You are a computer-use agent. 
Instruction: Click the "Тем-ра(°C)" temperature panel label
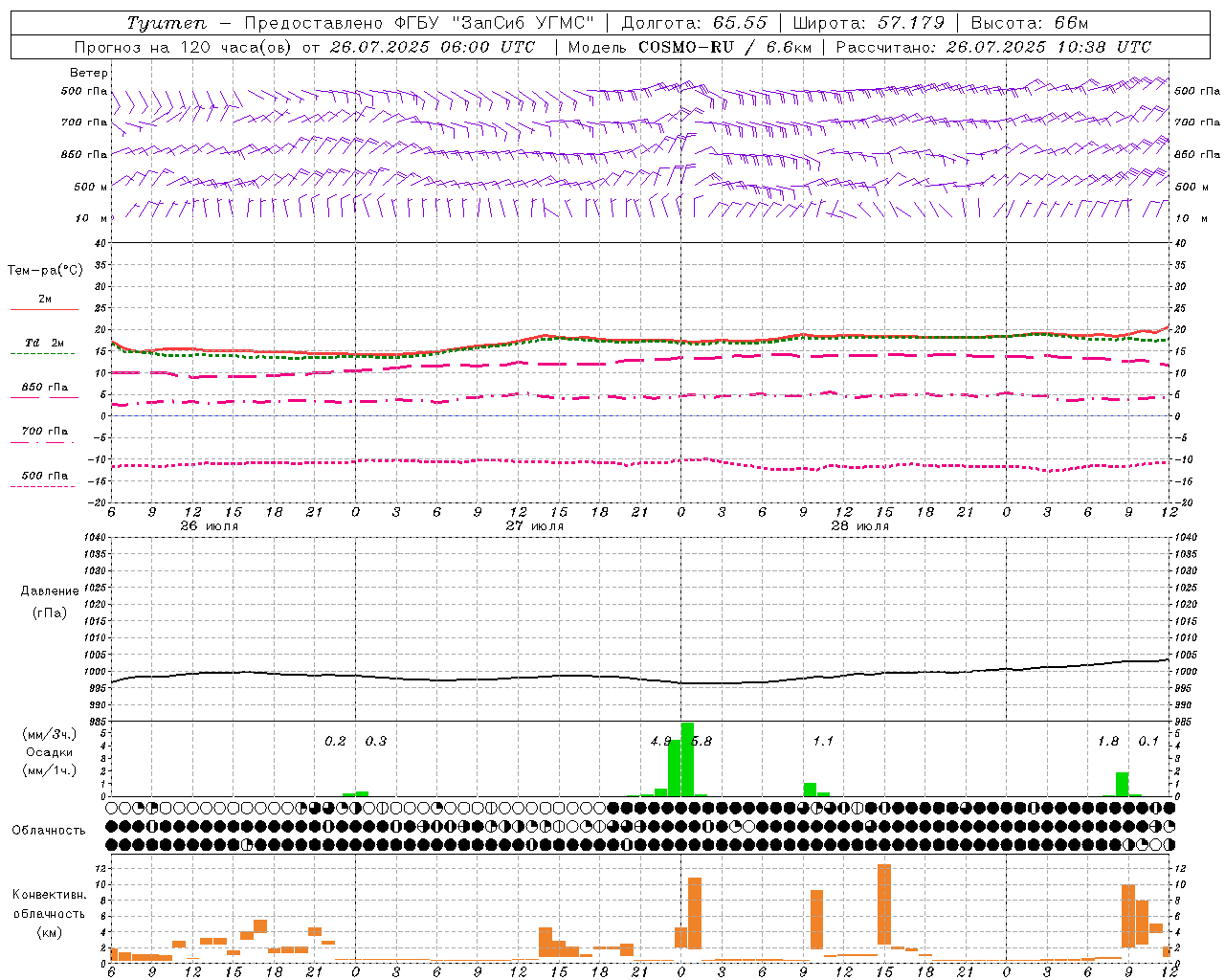(x=45, y=271)
